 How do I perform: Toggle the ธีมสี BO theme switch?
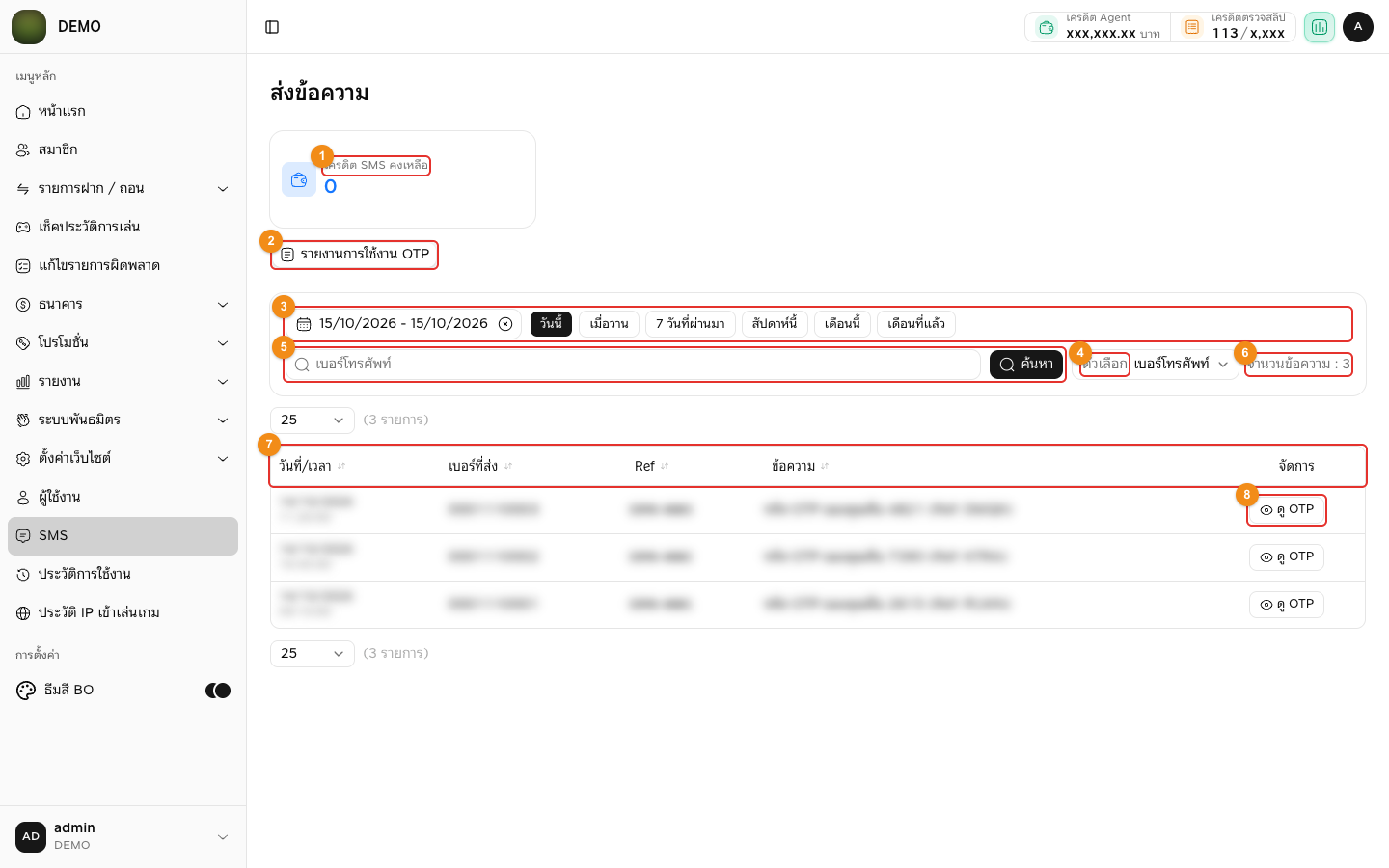point(218,691)
